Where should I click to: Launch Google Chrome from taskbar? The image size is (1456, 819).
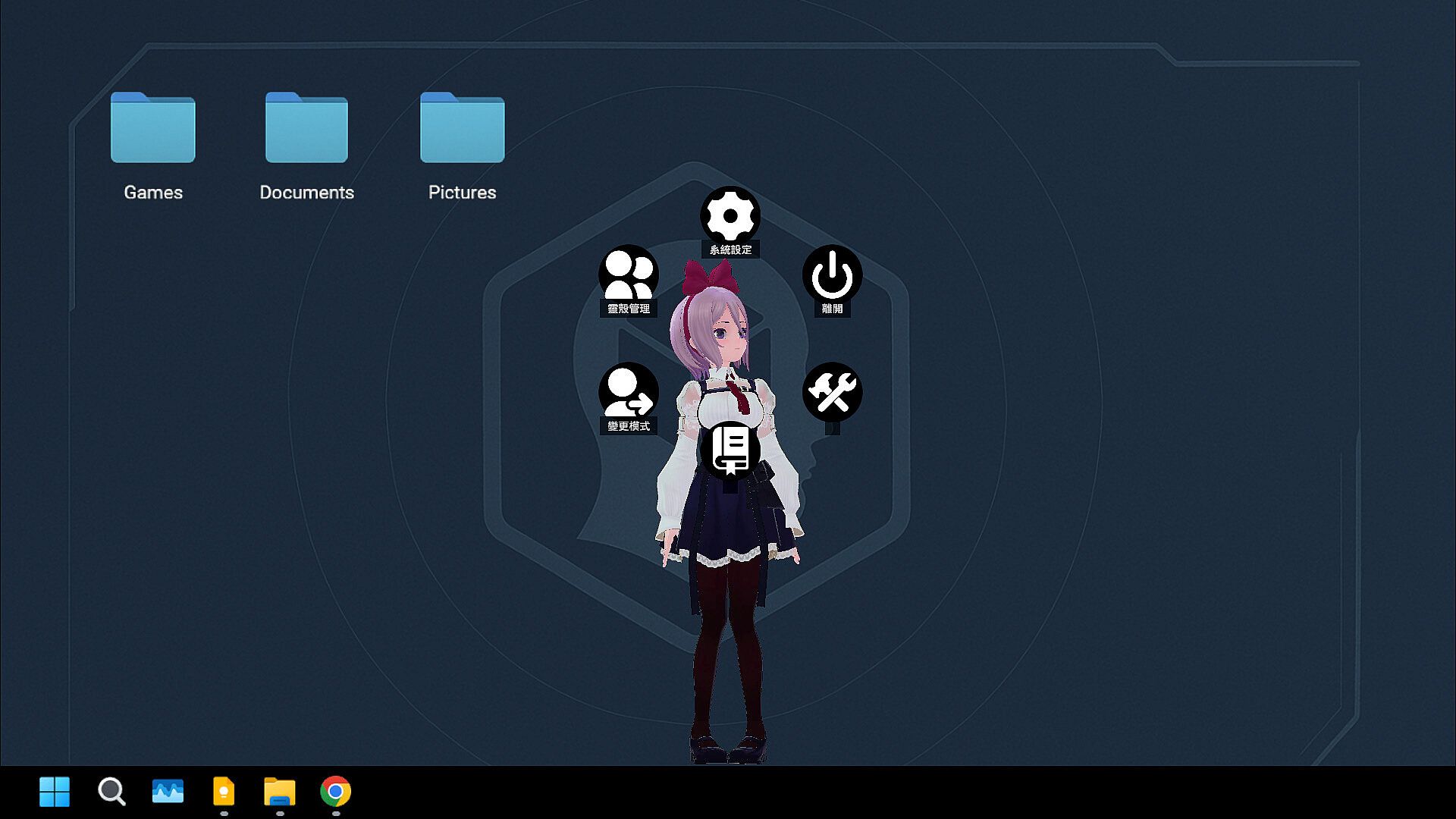click(x=336, y=792)
